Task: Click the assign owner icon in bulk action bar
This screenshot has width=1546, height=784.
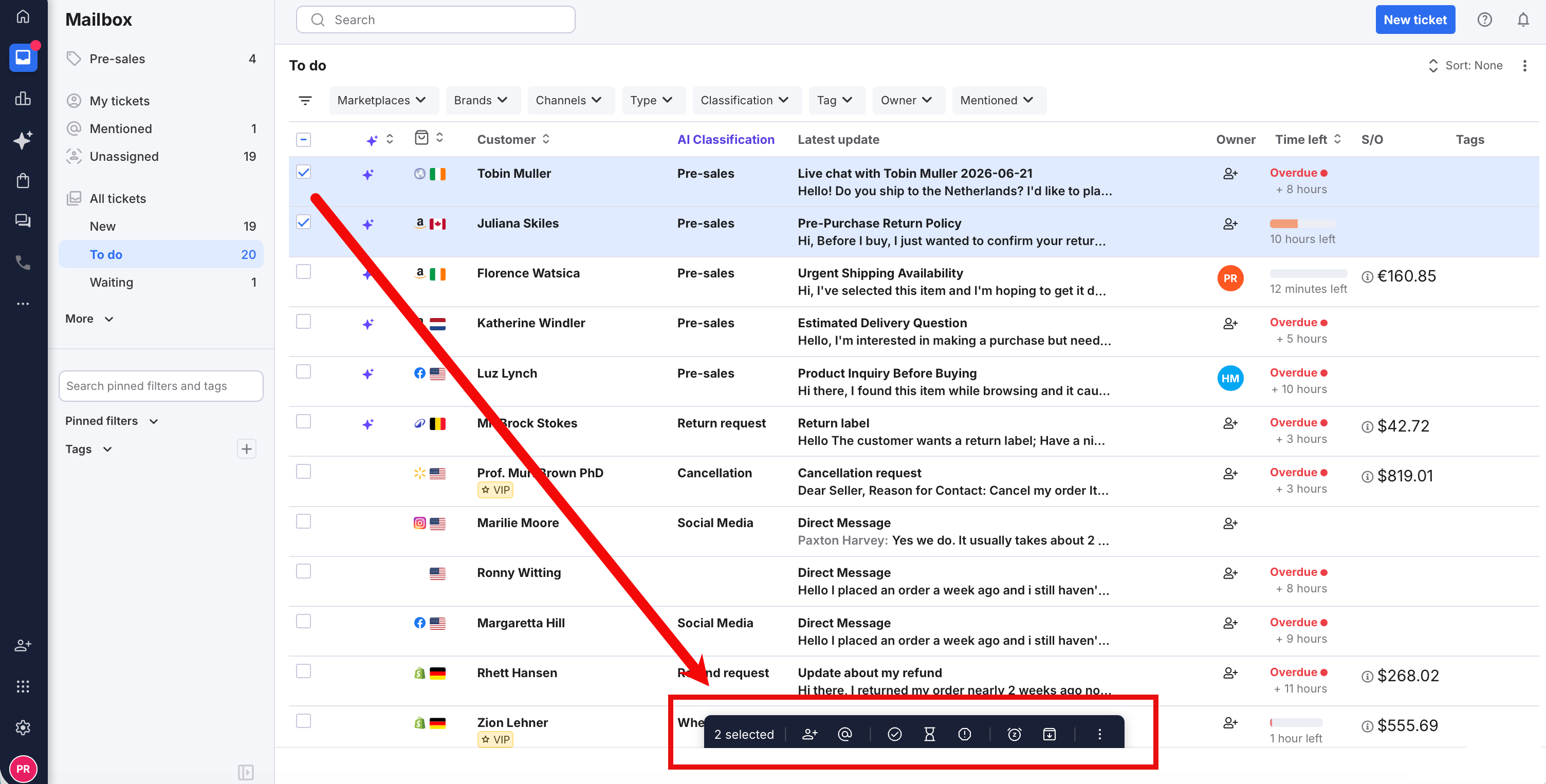Action: click(809, 734)
